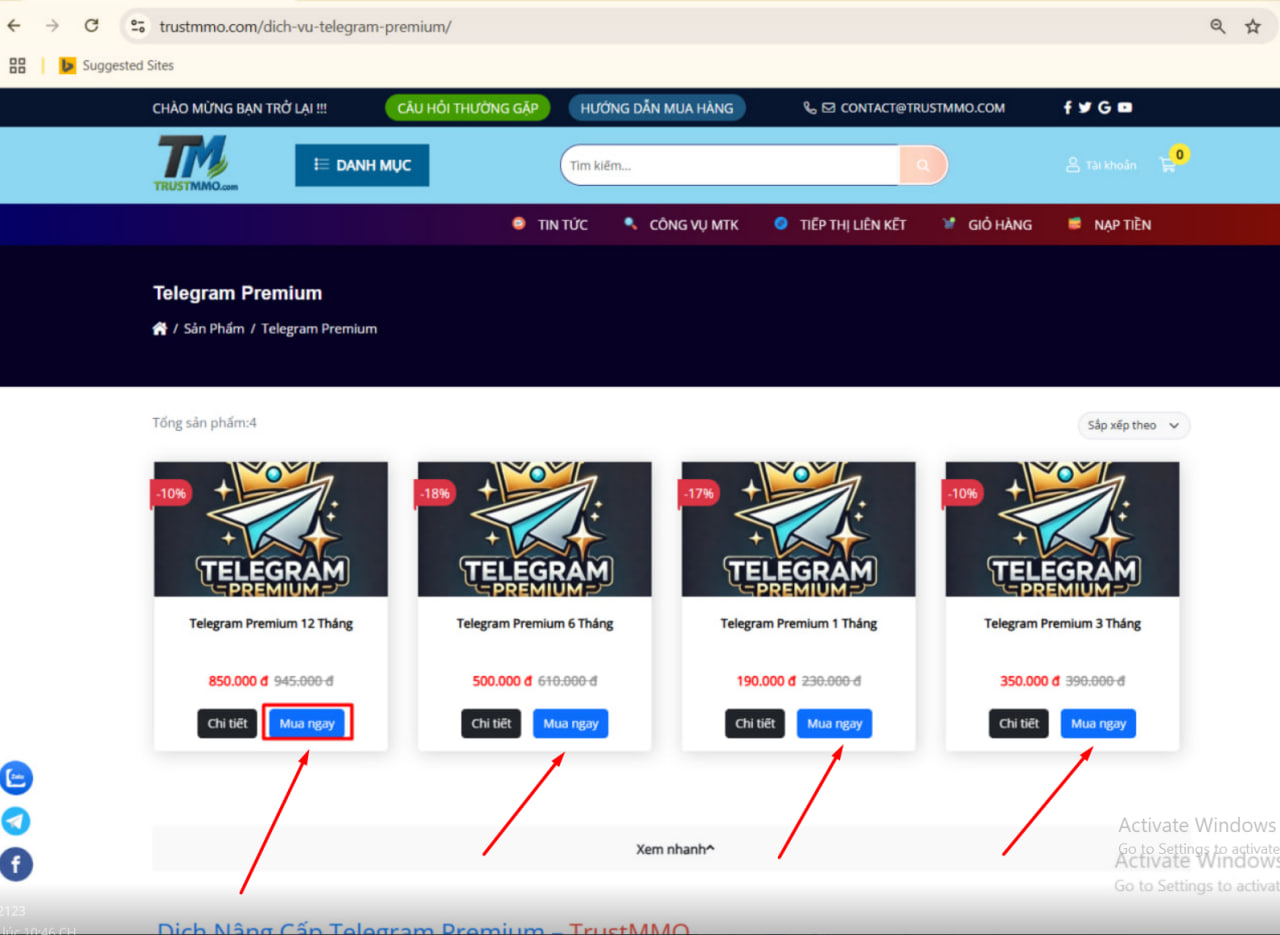Viewport: 1280px width, 935px height.
Task: Click the browser address bar URL
Action: coord(305,27)
